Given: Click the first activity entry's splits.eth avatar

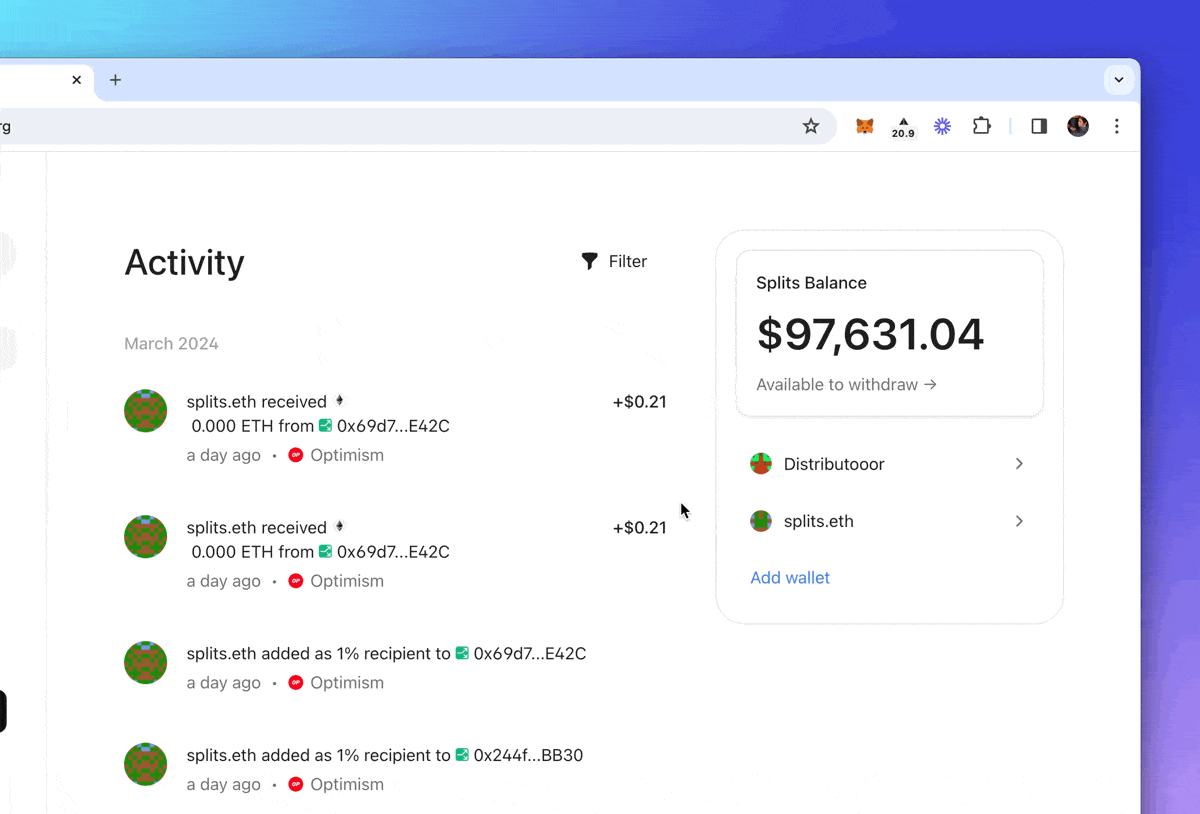Looking at the screenshot, I should tap(145, 411).
